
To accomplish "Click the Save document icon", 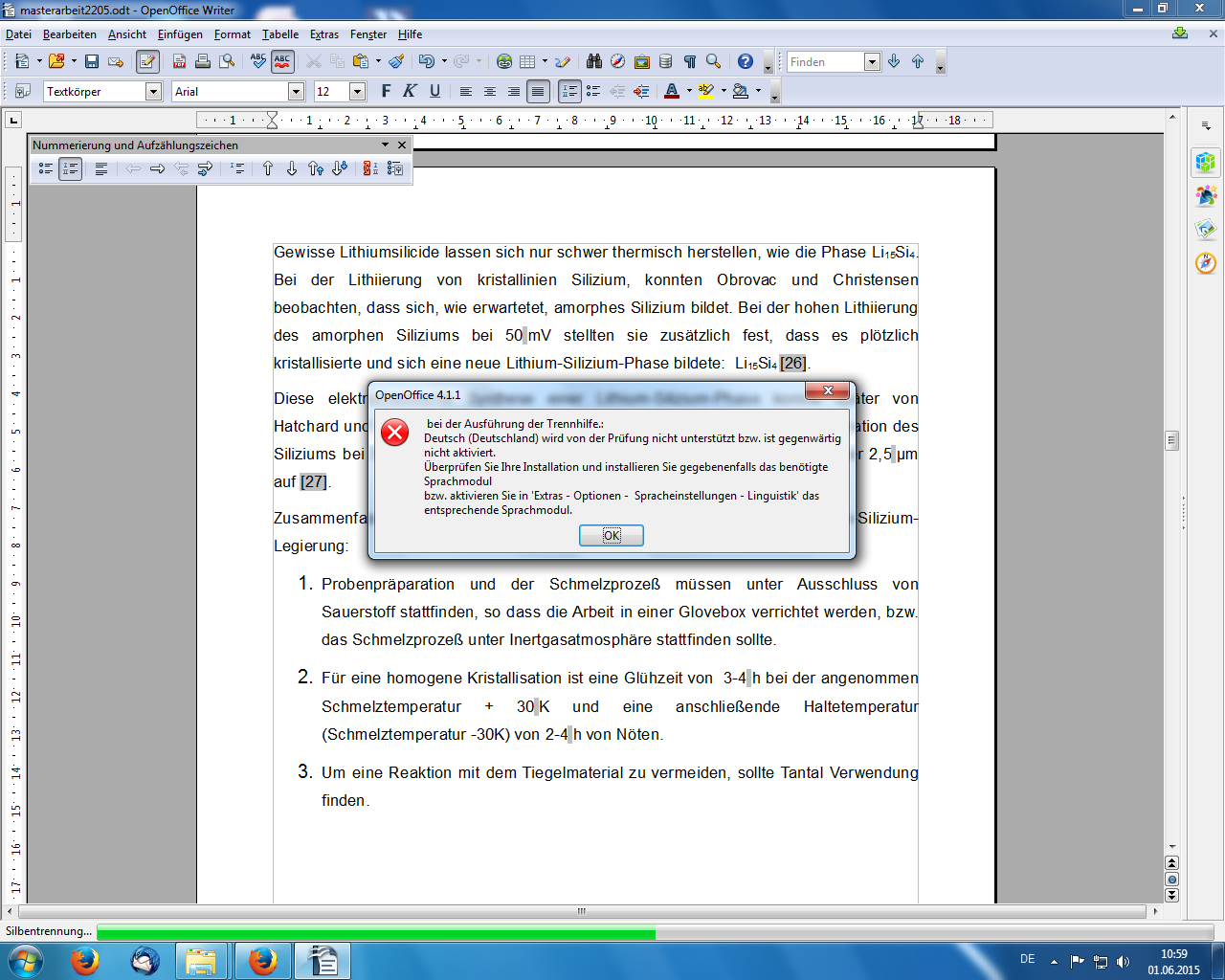I will coord(92,61).
